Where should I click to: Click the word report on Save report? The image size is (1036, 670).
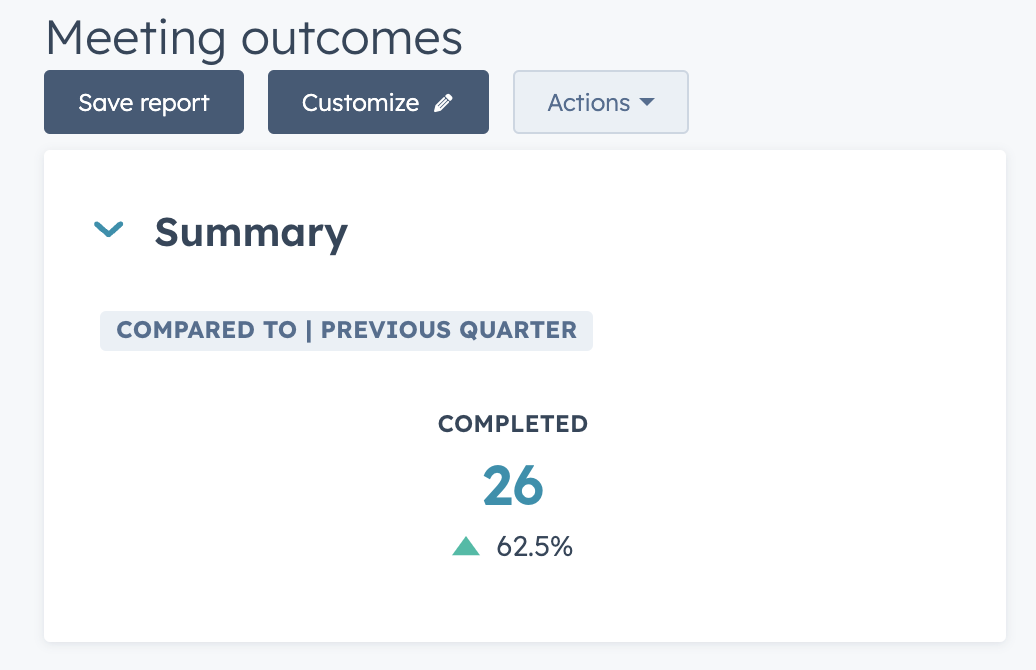tap(175, 104)
